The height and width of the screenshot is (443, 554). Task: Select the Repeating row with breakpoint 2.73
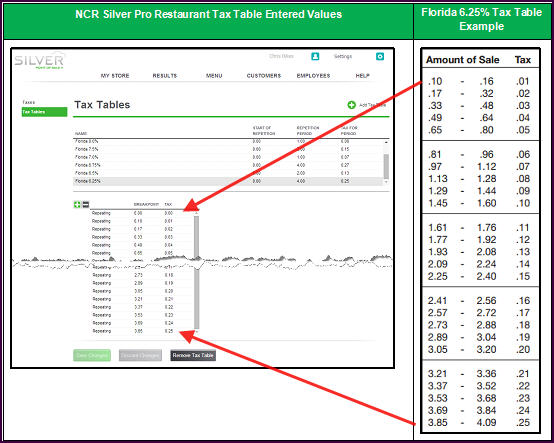point(141,275)
